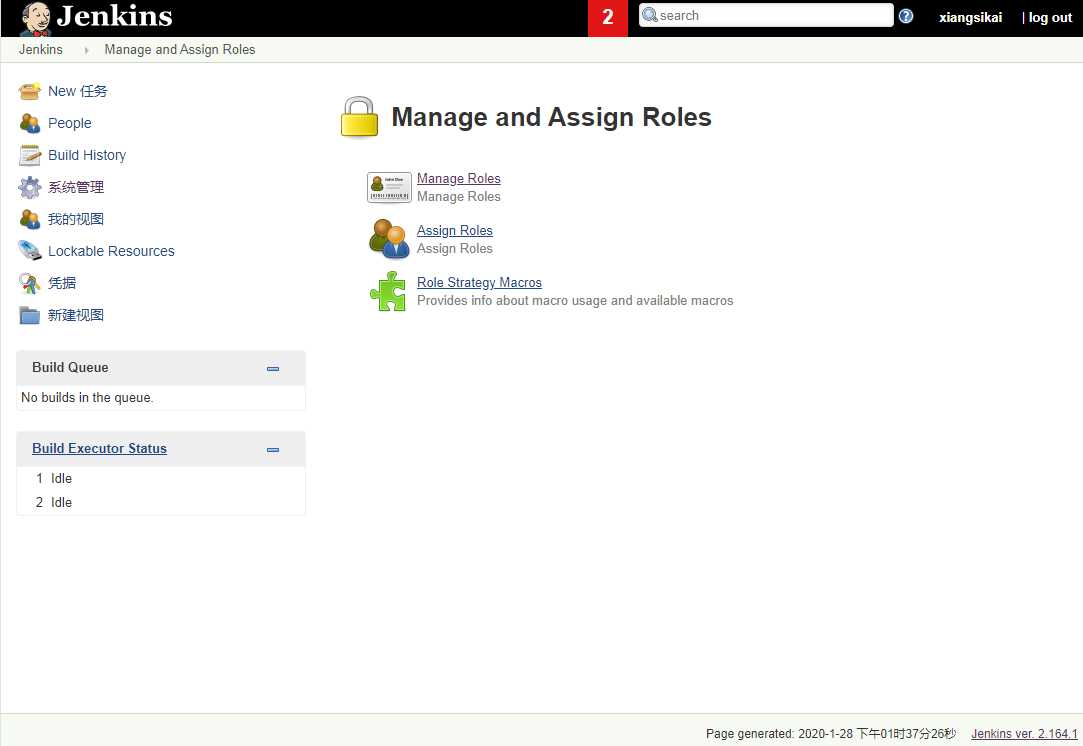Click the Build History notepad icon

(x=30, y=155)
